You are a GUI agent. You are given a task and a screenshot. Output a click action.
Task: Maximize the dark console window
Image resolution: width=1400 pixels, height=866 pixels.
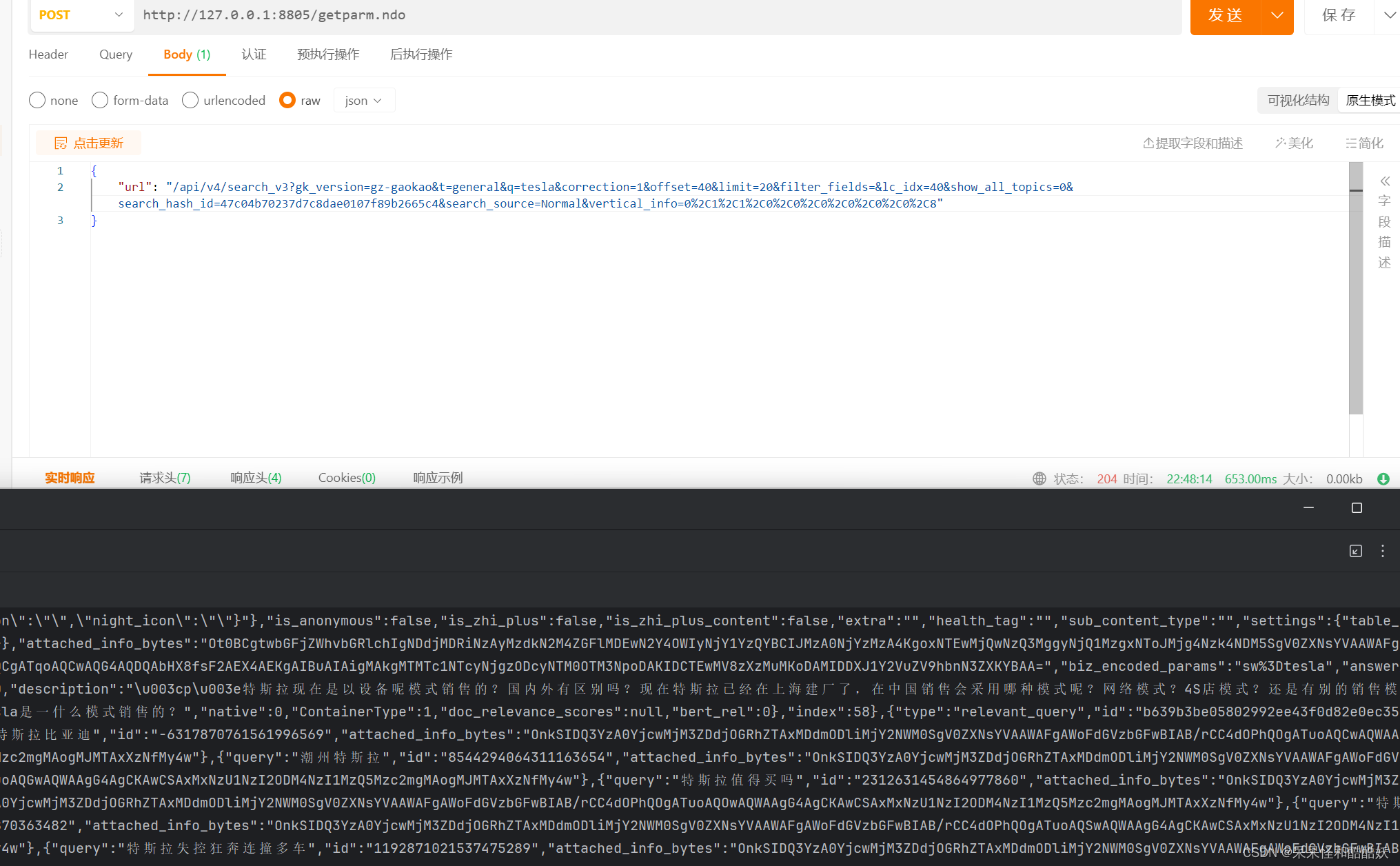click(x=1357, y=507)
